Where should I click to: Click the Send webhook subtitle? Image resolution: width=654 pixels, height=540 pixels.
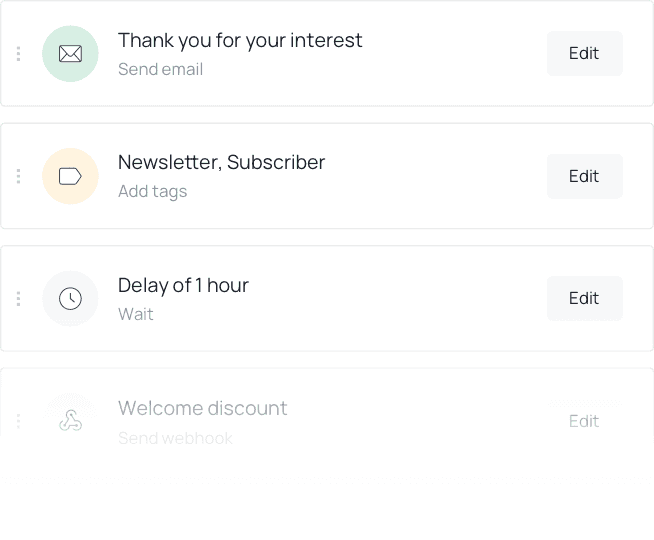click(175, 437)
